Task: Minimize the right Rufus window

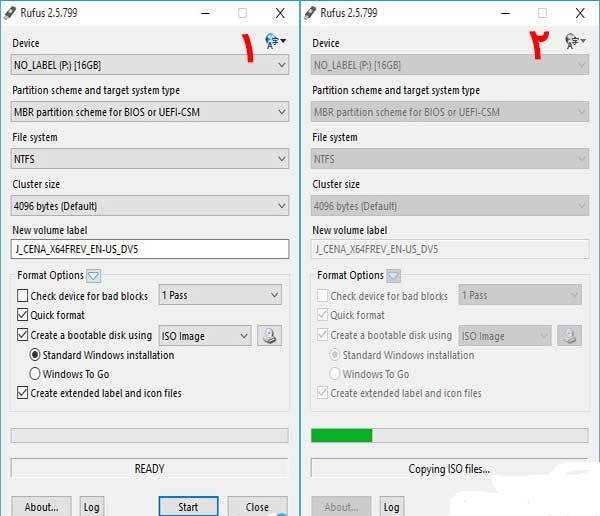Action: [506, 13]
